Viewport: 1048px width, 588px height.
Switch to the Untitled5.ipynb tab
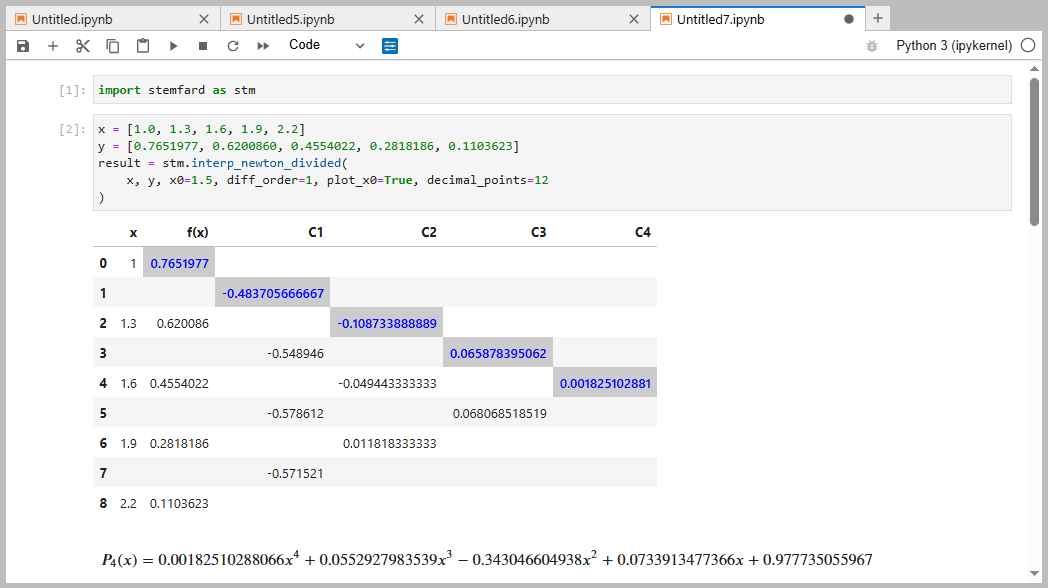[x=321, y=19]
